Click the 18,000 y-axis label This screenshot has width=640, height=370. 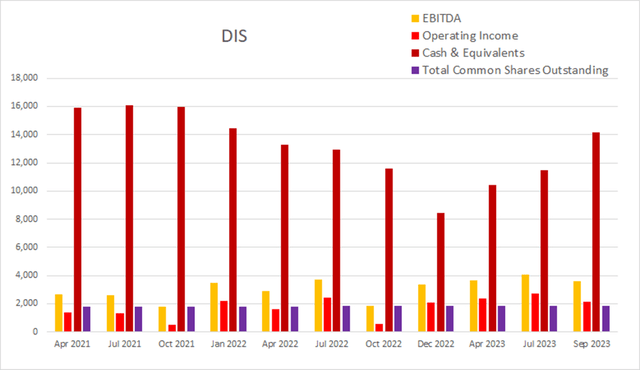point(24,78)
